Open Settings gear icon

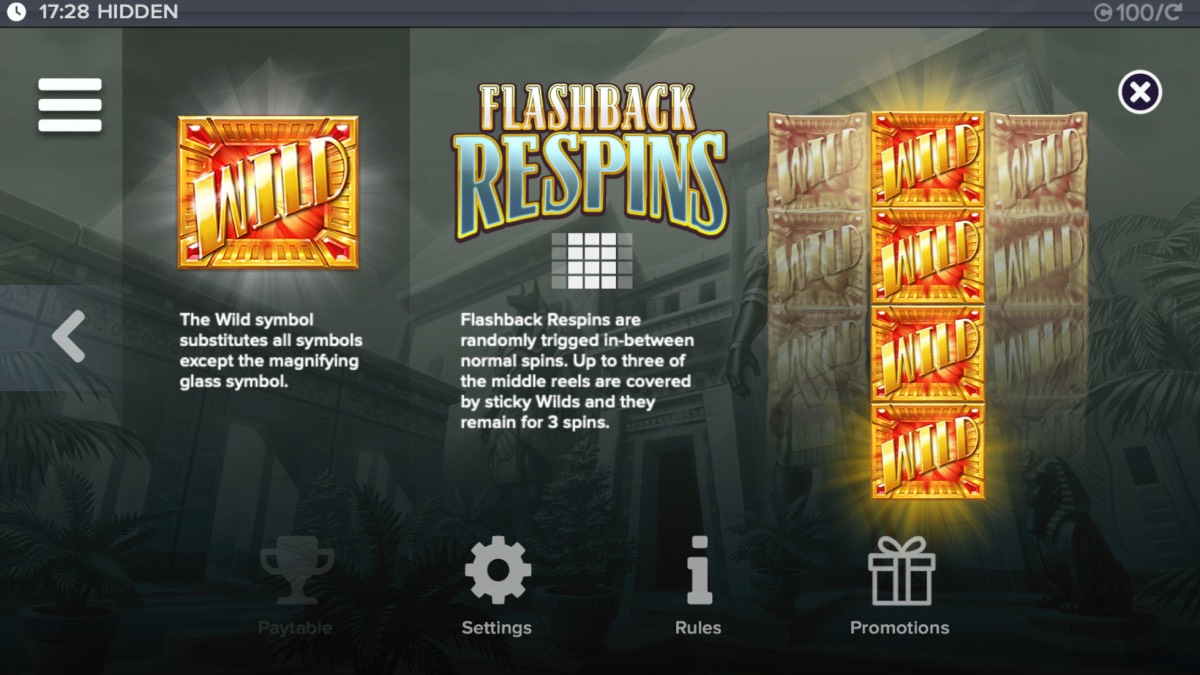click(497, 570)
